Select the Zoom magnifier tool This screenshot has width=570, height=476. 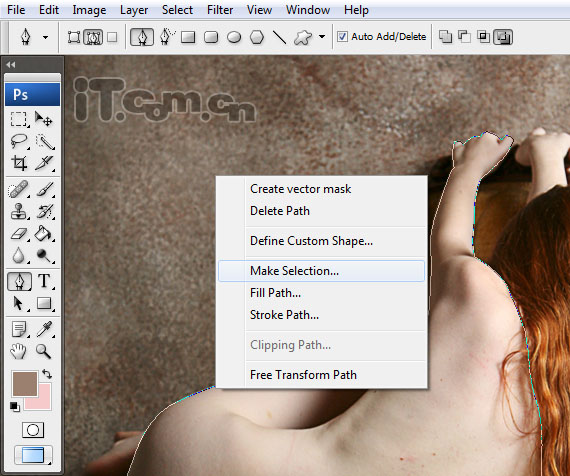[x=44, y=351]
